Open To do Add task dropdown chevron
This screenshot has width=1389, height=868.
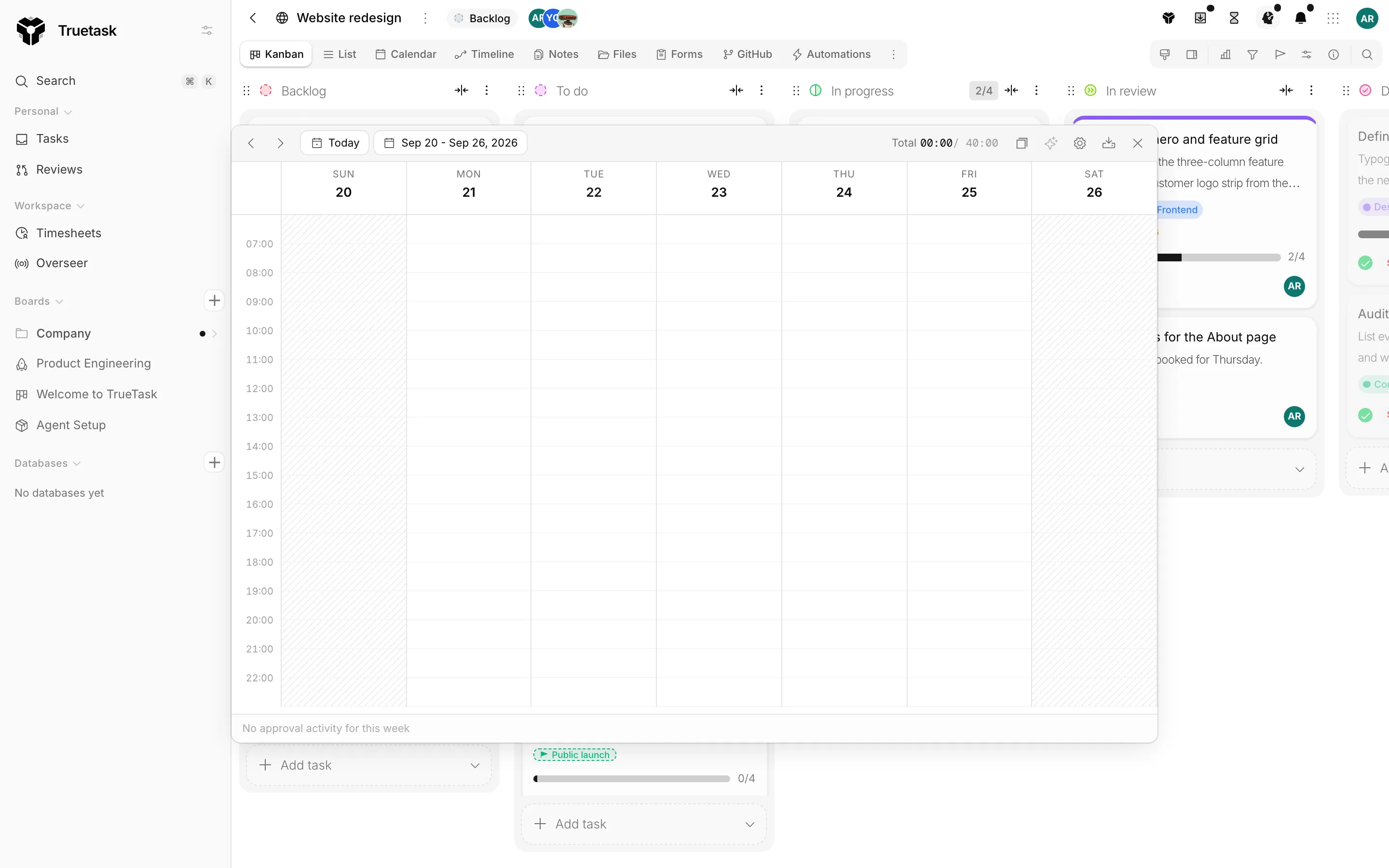[750, 825]
